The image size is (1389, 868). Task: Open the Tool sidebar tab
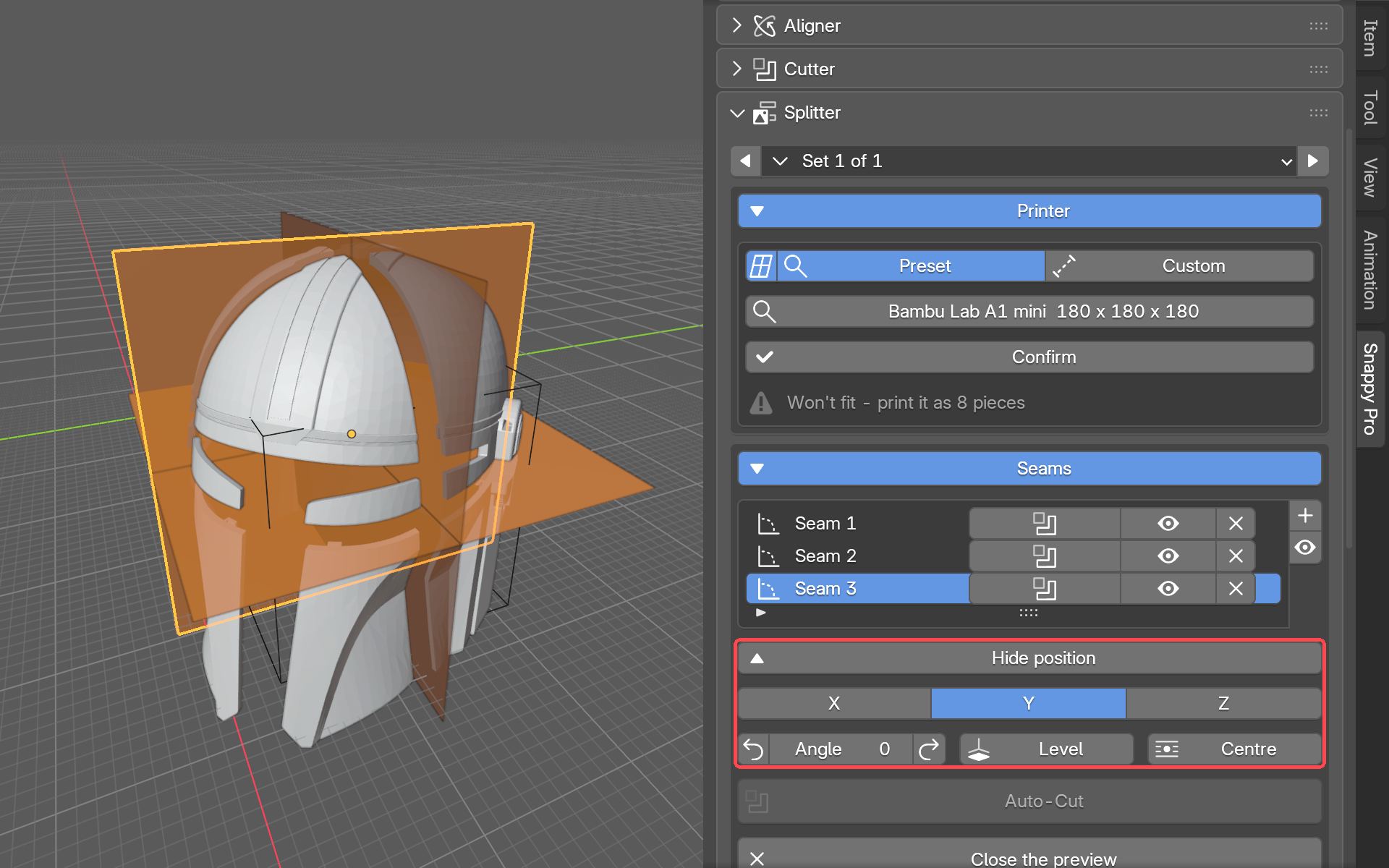(x=1370, y=107)
